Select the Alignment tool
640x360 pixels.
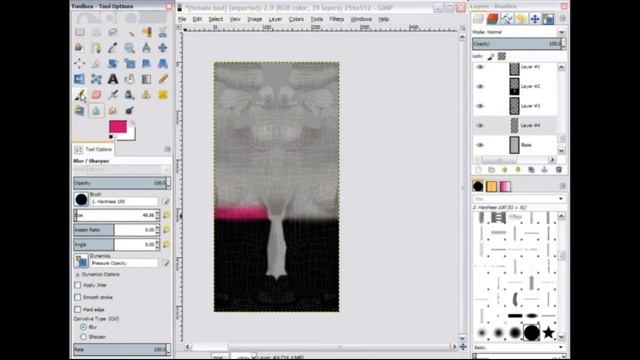(x=80, y=63)
